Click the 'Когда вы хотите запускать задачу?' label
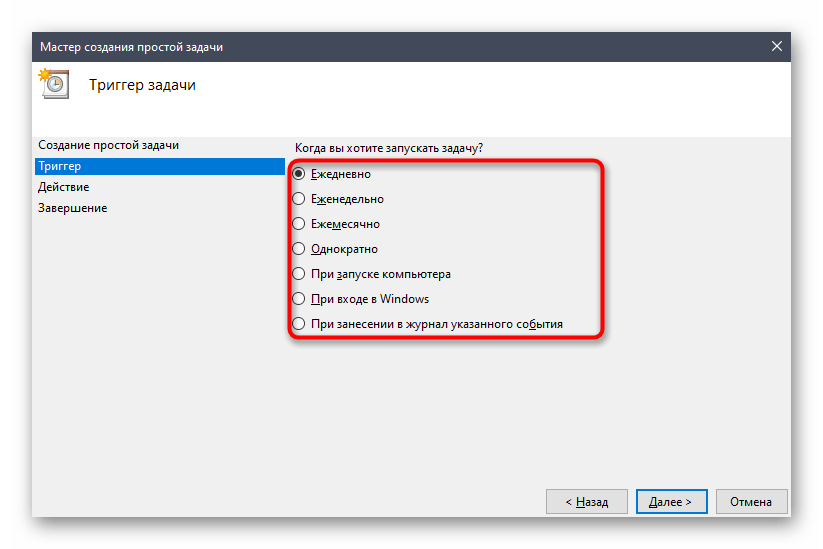Image resolution: width=823 pixels, height=549 pixels. (x=389, y=148)
